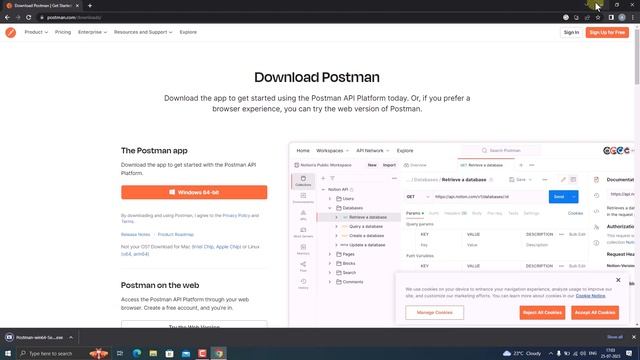Download Postman for Windows 64-bit

point(194,192)
